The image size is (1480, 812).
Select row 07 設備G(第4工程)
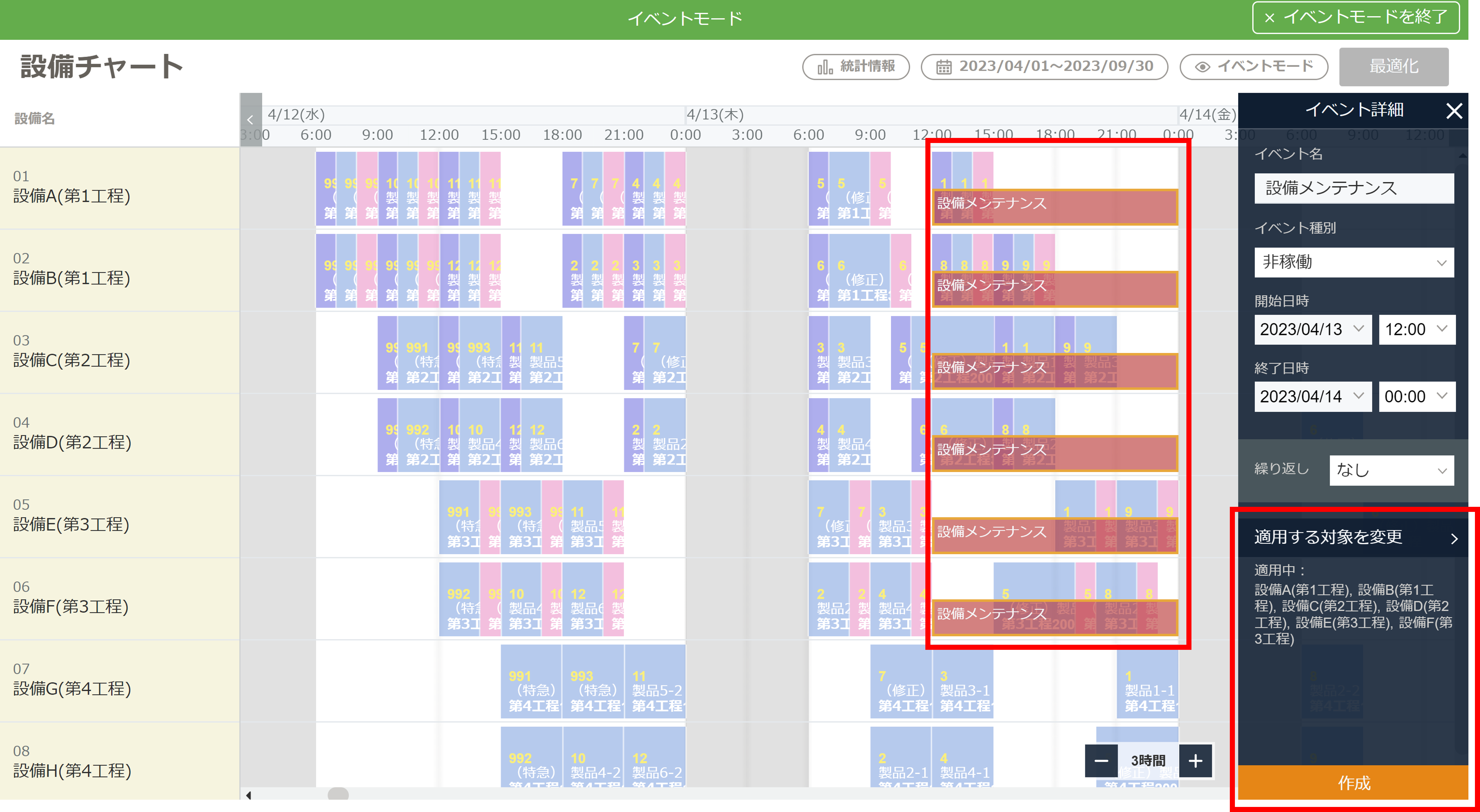click(119, 681)
